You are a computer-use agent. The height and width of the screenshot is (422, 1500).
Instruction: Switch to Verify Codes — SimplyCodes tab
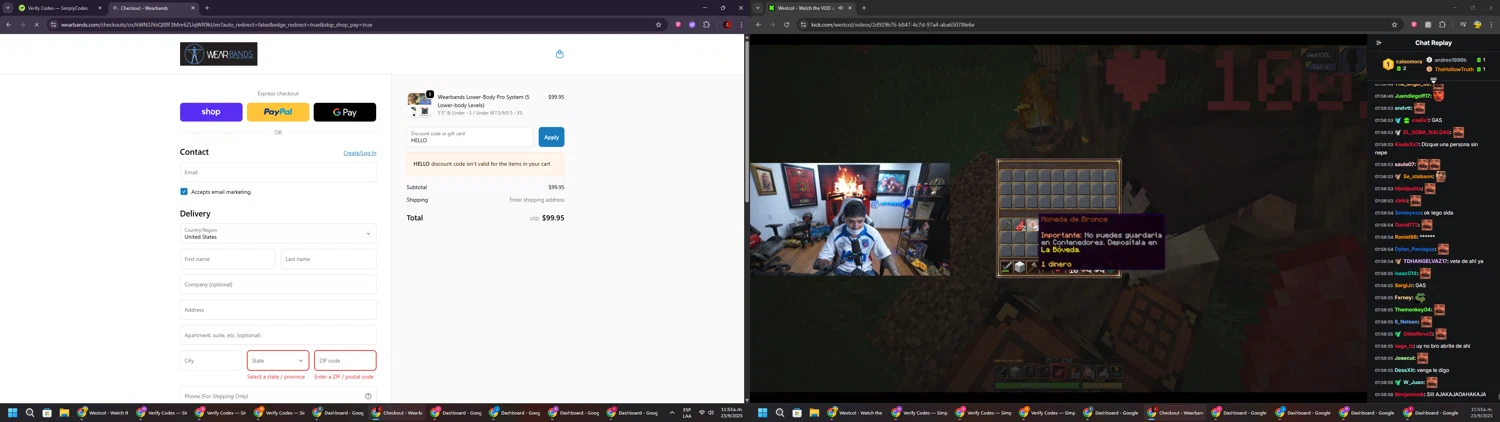(x=60, y=8)
